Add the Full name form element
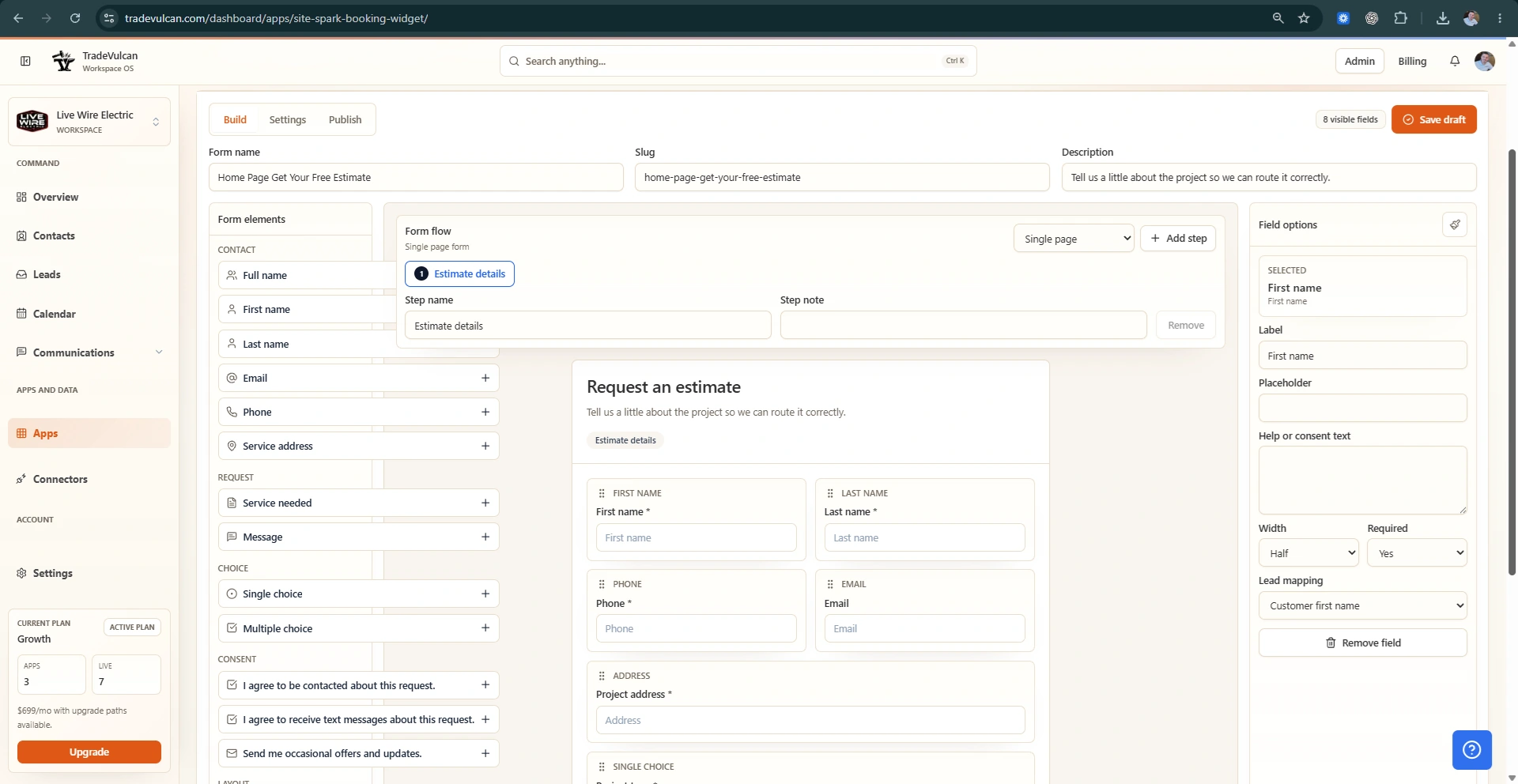Image resolution: width=1518 pixels, height=784 pixels. point(308,275)
